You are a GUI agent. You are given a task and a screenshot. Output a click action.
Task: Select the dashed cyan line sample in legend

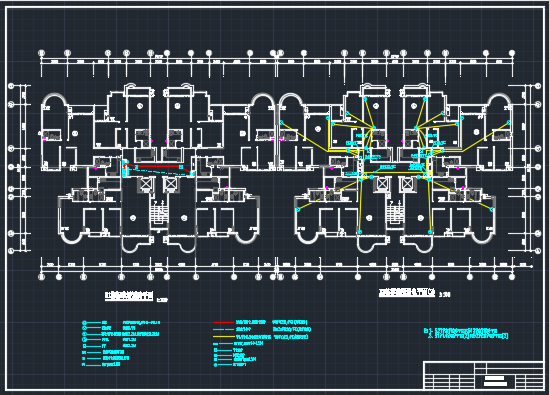224,330
